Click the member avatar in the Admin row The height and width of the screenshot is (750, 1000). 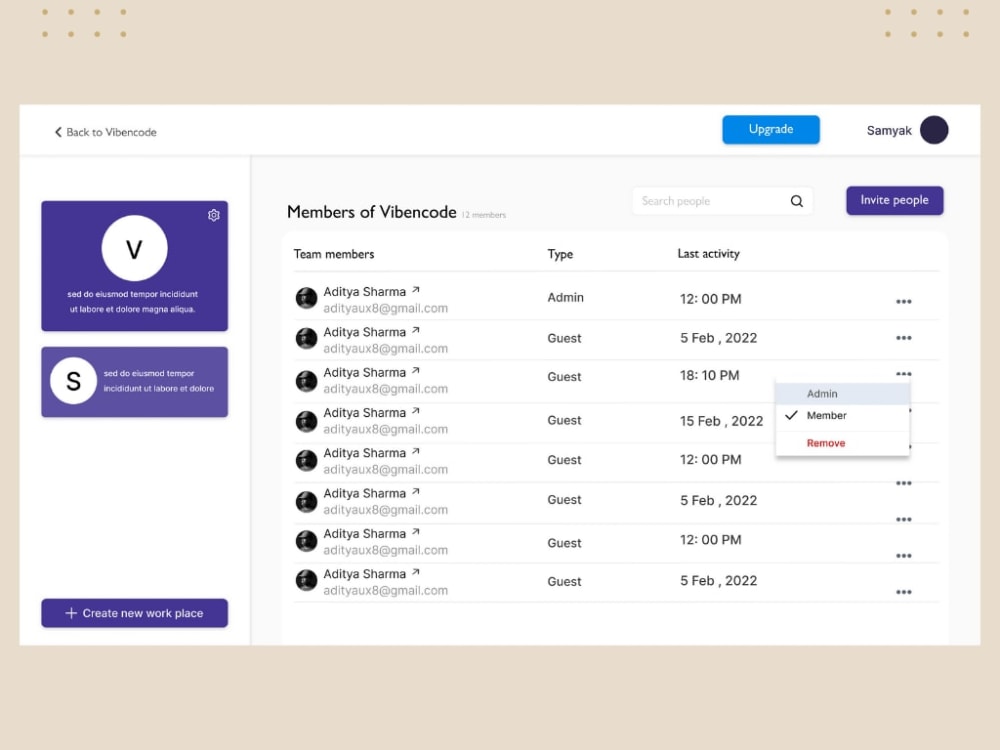306,298
